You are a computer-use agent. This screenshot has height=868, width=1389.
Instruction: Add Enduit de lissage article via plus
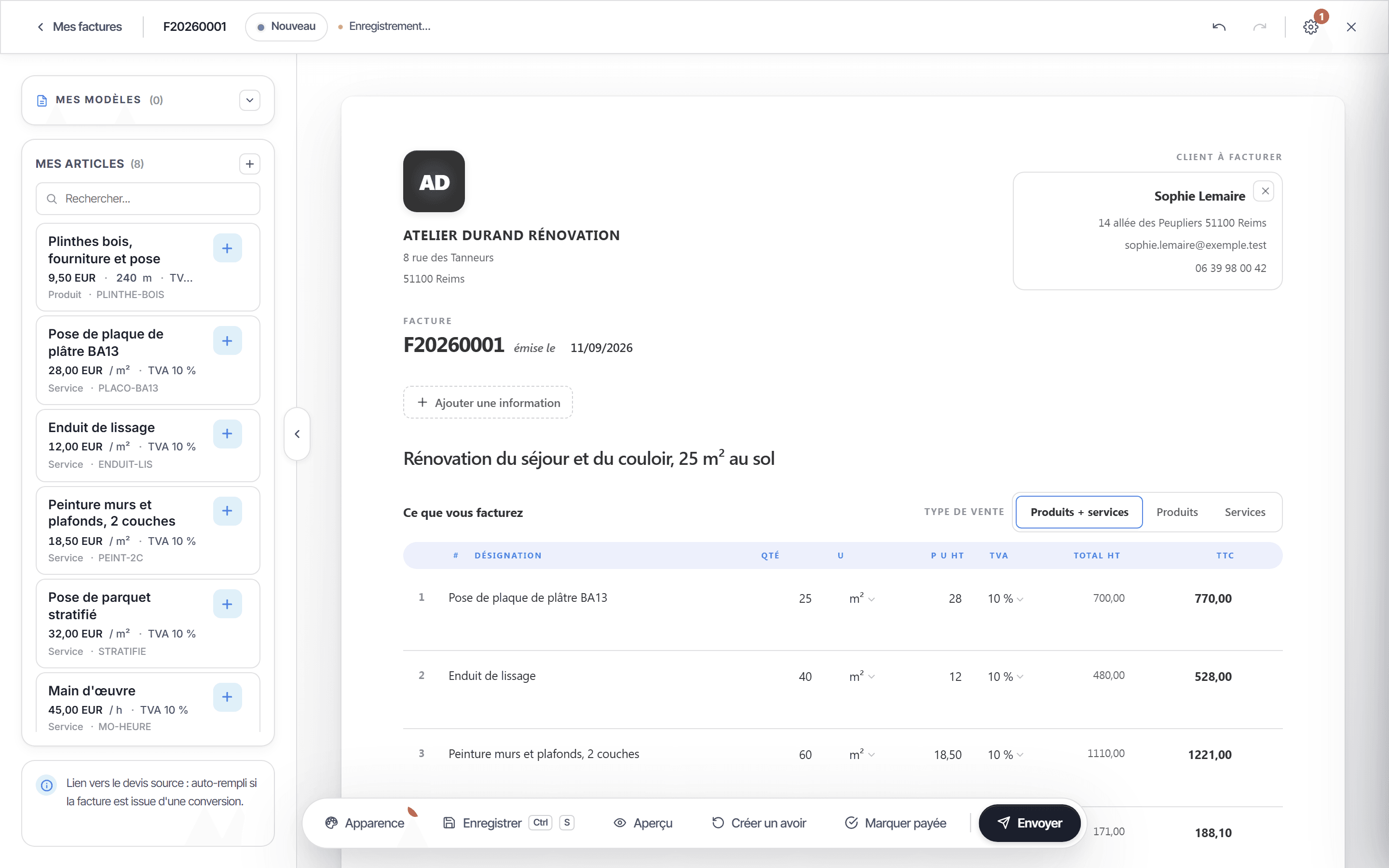pyautogui.click(x=227, y=434)
